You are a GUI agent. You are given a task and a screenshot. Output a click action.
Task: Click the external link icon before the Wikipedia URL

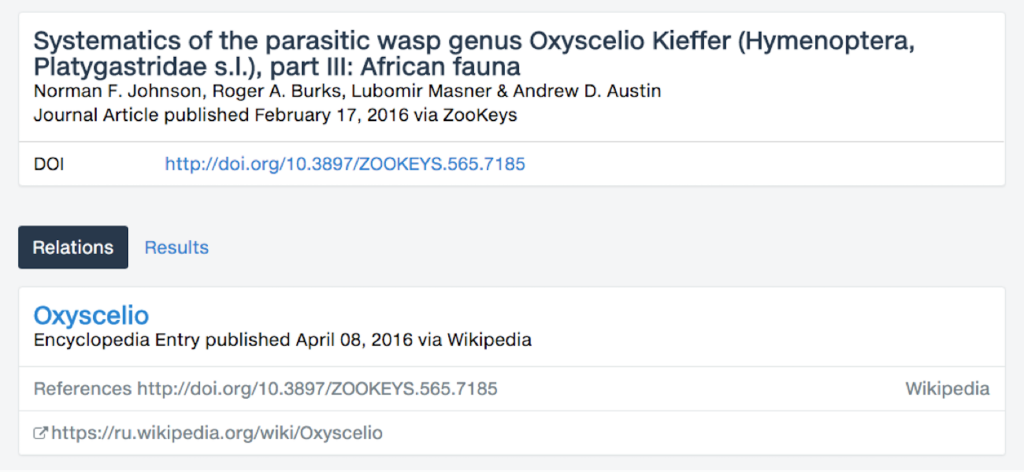coord(41,434)
